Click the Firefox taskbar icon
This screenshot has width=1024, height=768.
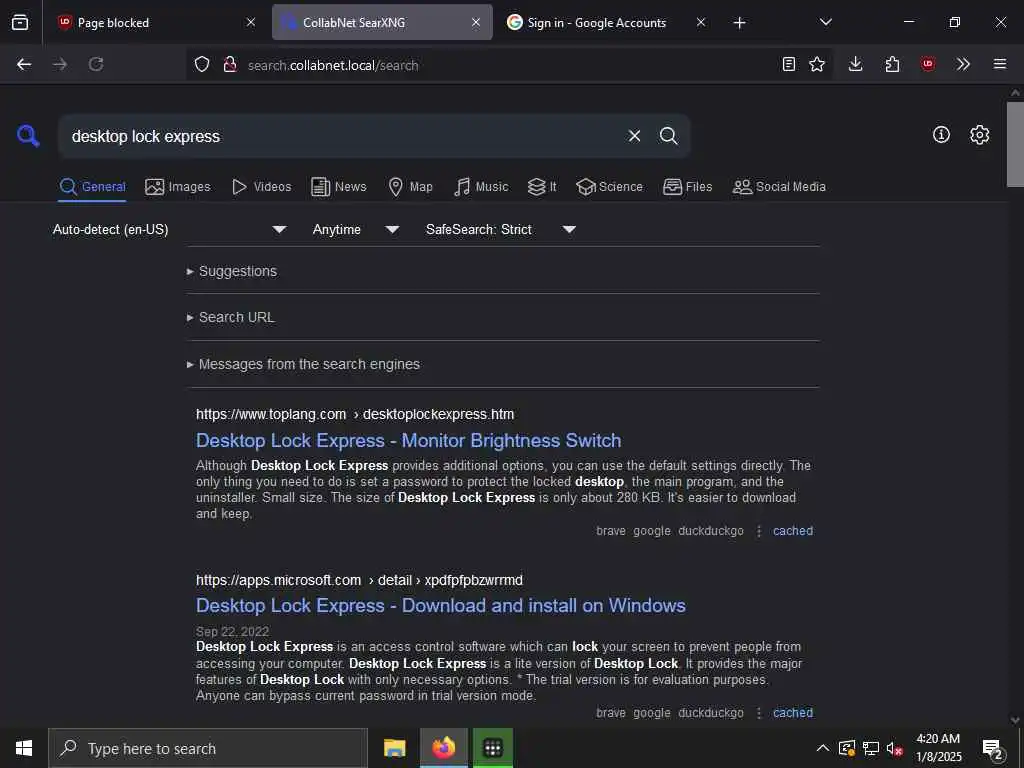443,748
